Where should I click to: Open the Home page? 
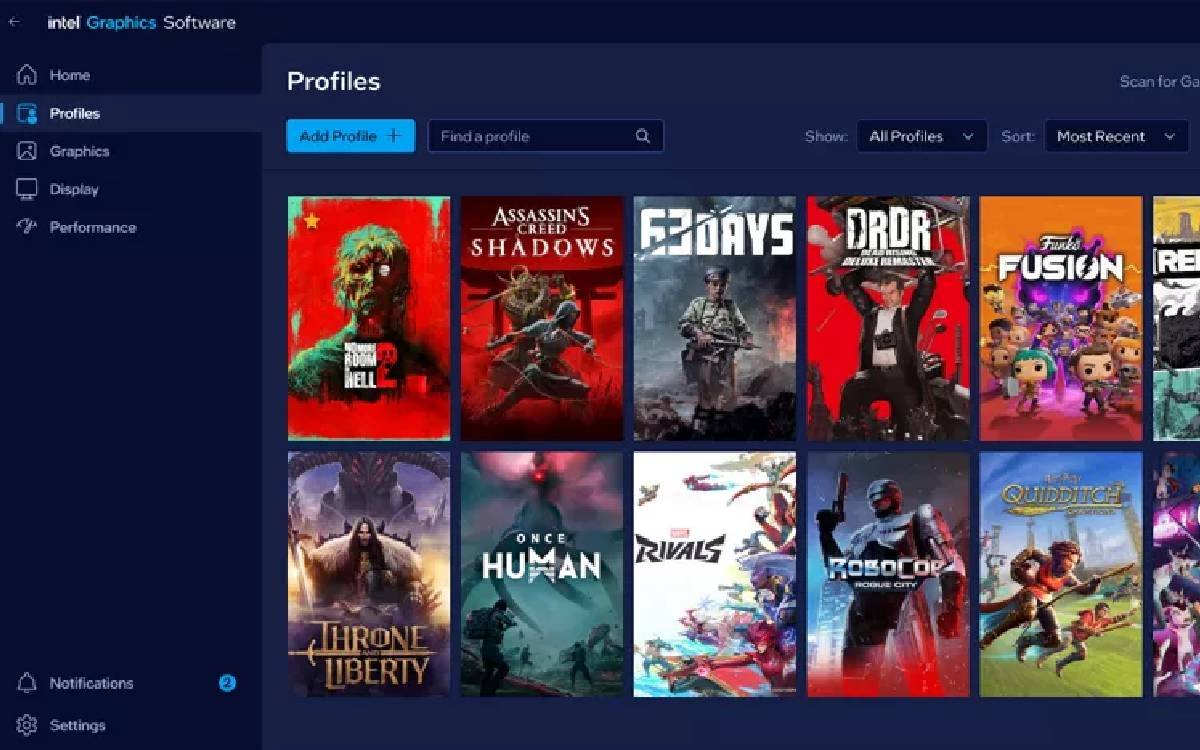70,75
